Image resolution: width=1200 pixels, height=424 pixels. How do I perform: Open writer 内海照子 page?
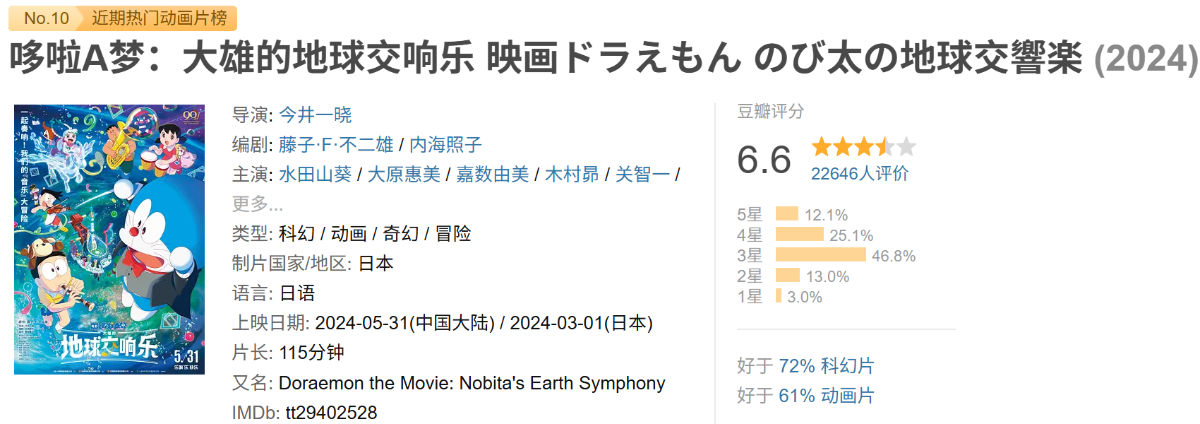(446, 144)
